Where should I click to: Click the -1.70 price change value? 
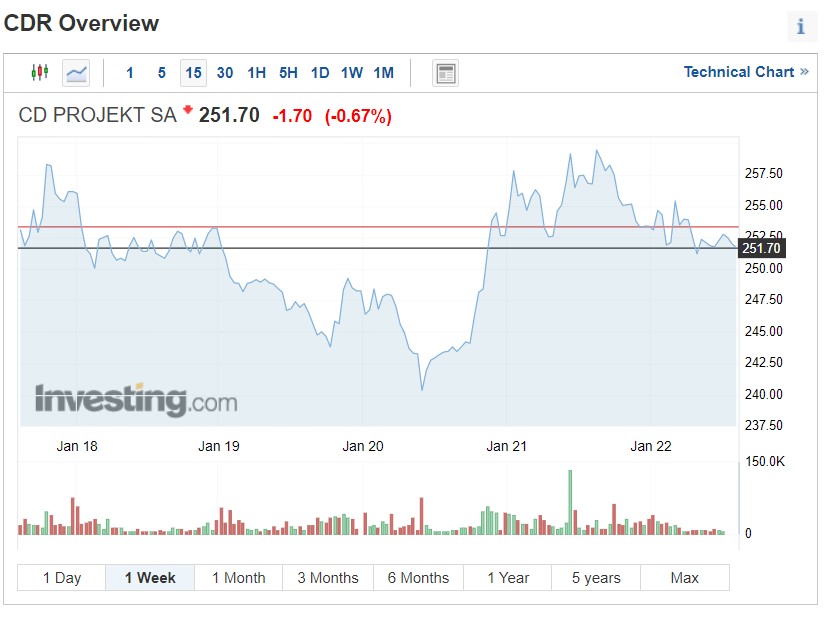point(292,116)
